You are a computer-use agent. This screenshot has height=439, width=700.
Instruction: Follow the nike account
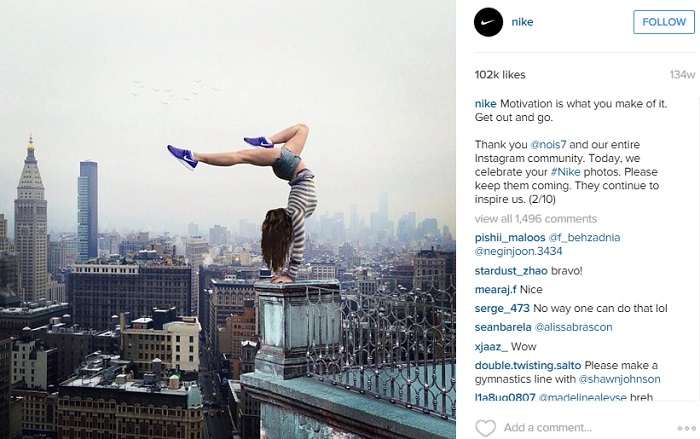(664, 22)
